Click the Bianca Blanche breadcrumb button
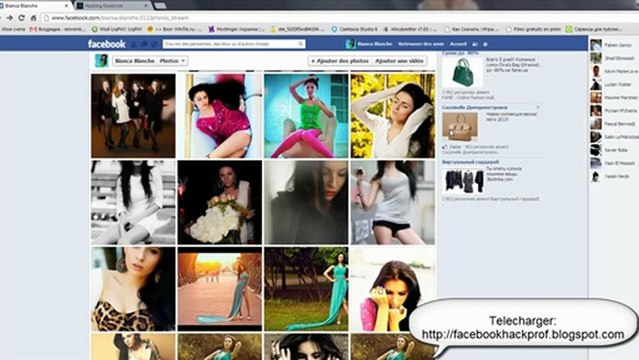The height and width of the screenshot is (360, 639). 134,61
